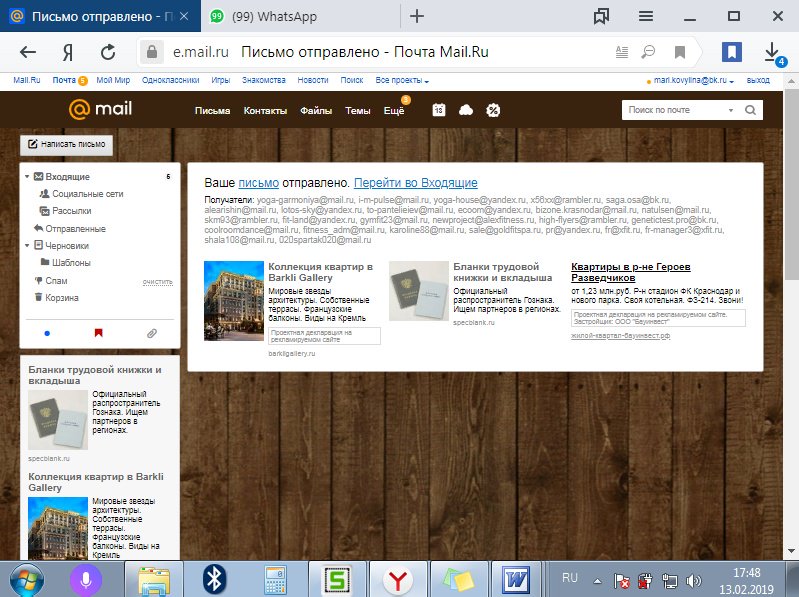Open the Отправленные folder
The height and width of the screenshot is (597, 799).
tap(75, 229)
